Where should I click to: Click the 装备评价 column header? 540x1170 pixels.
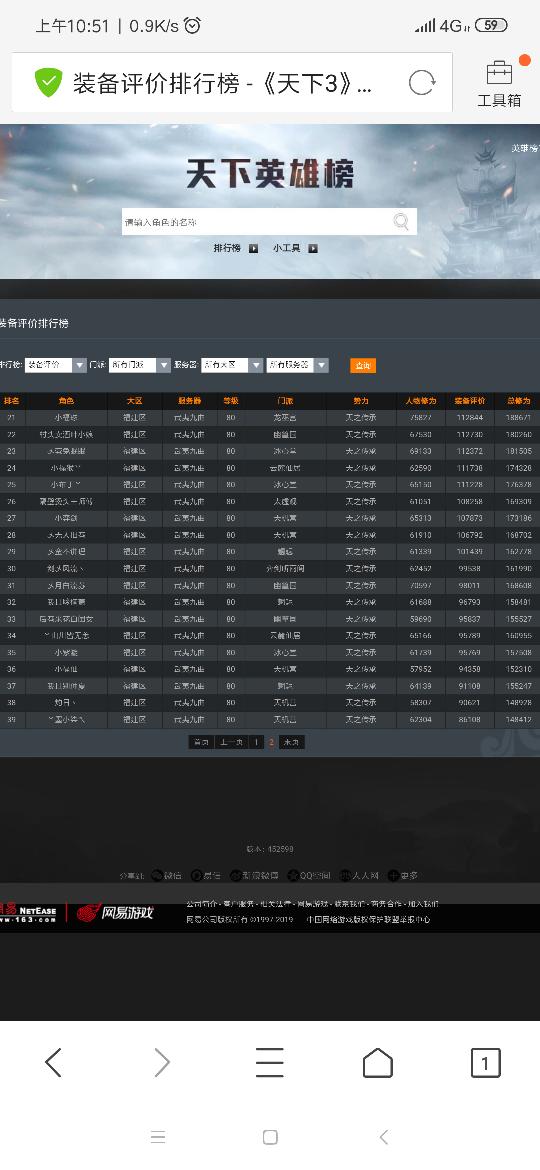tap(470, 401)
